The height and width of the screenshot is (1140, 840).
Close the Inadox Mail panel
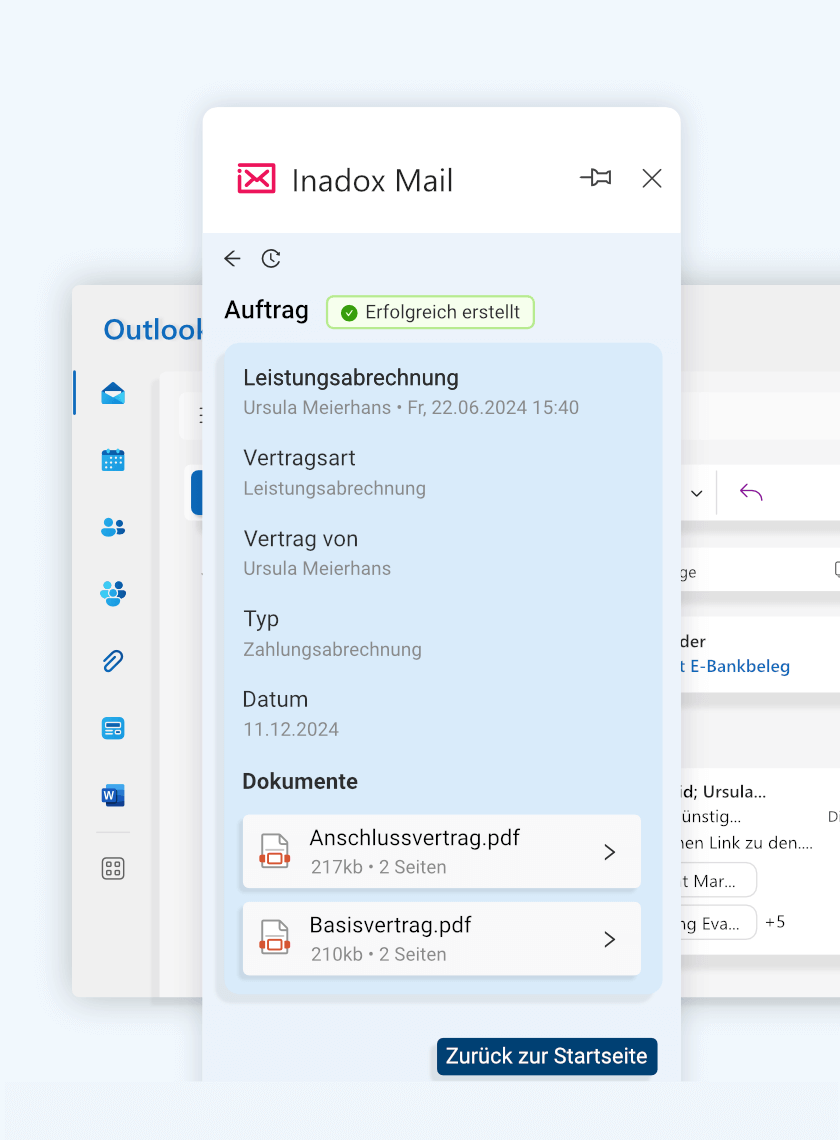tap(652, 178)
